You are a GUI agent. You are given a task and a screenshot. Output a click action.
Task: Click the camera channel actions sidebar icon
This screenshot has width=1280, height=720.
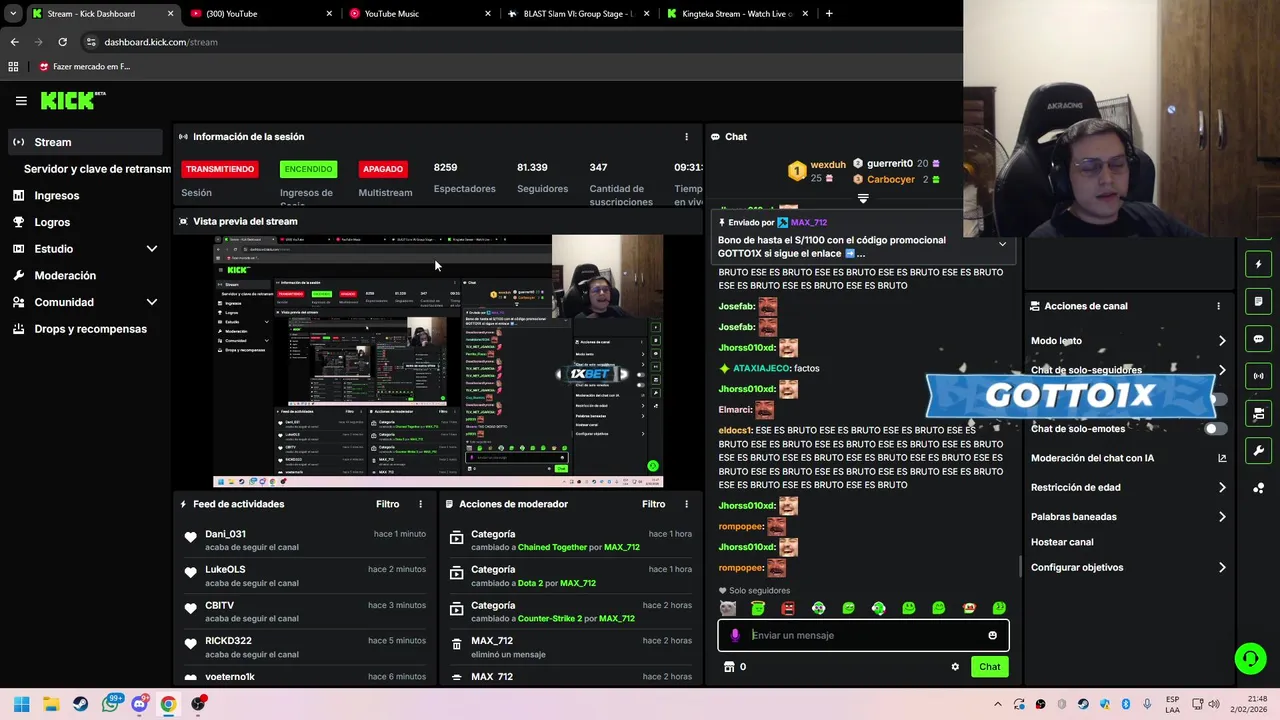pyautogui.click(x=1258, y=413)
